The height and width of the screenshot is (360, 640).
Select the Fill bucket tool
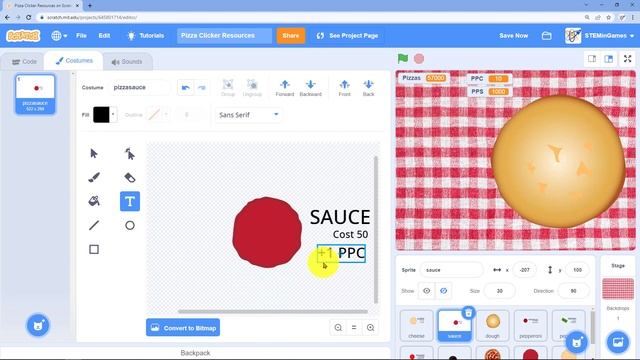coord(94,201)
